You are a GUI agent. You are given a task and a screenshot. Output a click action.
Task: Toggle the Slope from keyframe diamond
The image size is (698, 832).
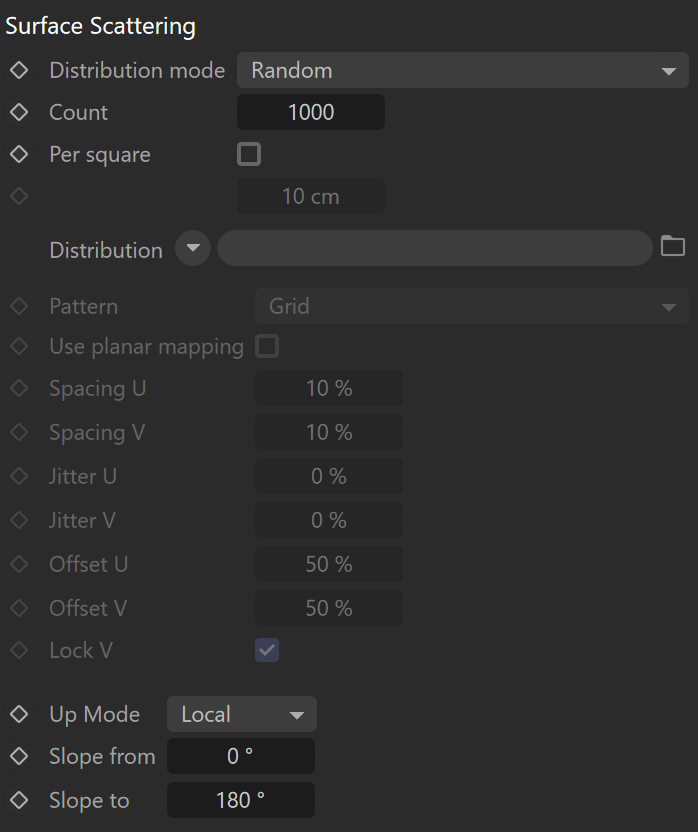pyautogui.click(x=19, y=756)
